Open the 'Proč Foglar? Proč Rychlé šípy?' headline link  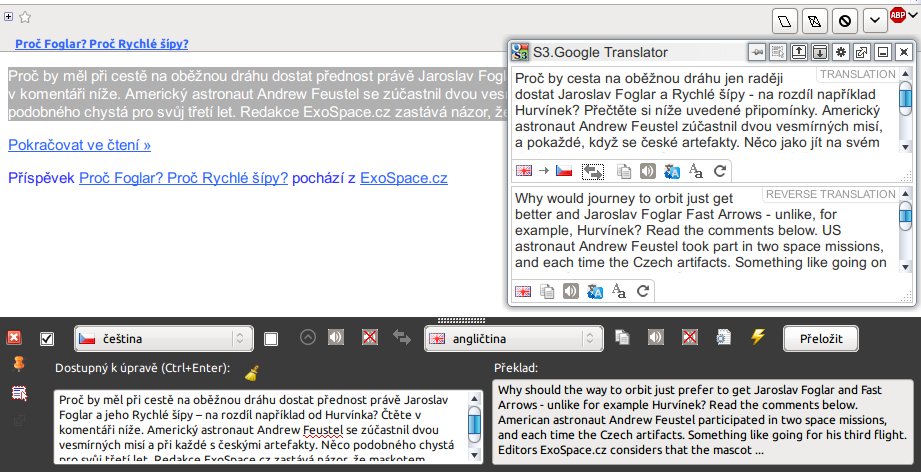click(x=102, y=44)
